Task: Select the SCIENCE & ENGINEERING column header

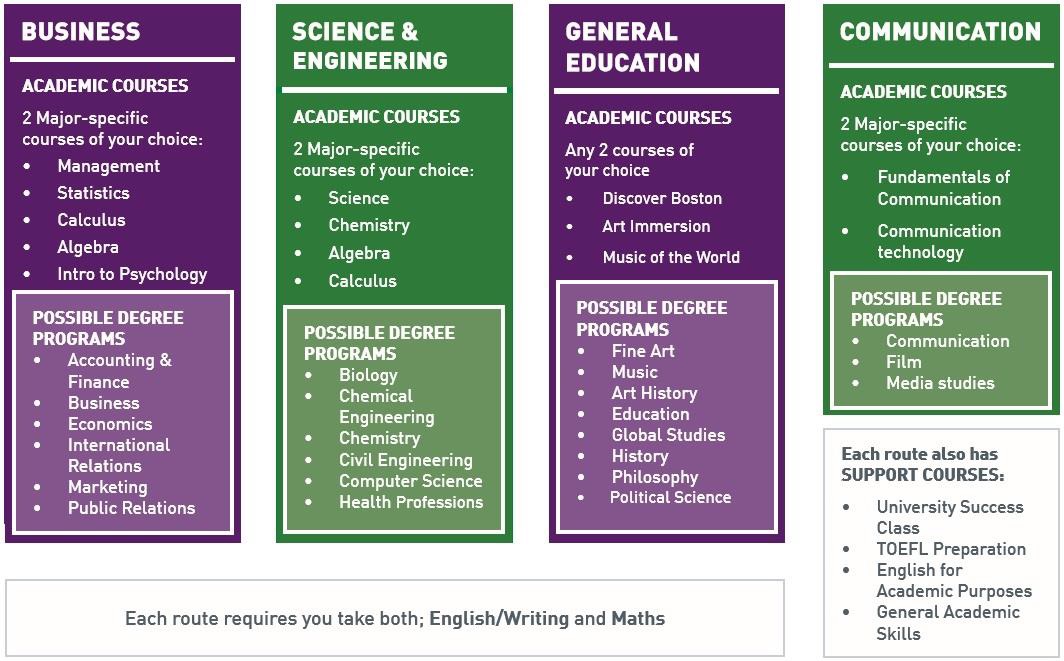Action: pyautogui.click(x=370, y=46)
